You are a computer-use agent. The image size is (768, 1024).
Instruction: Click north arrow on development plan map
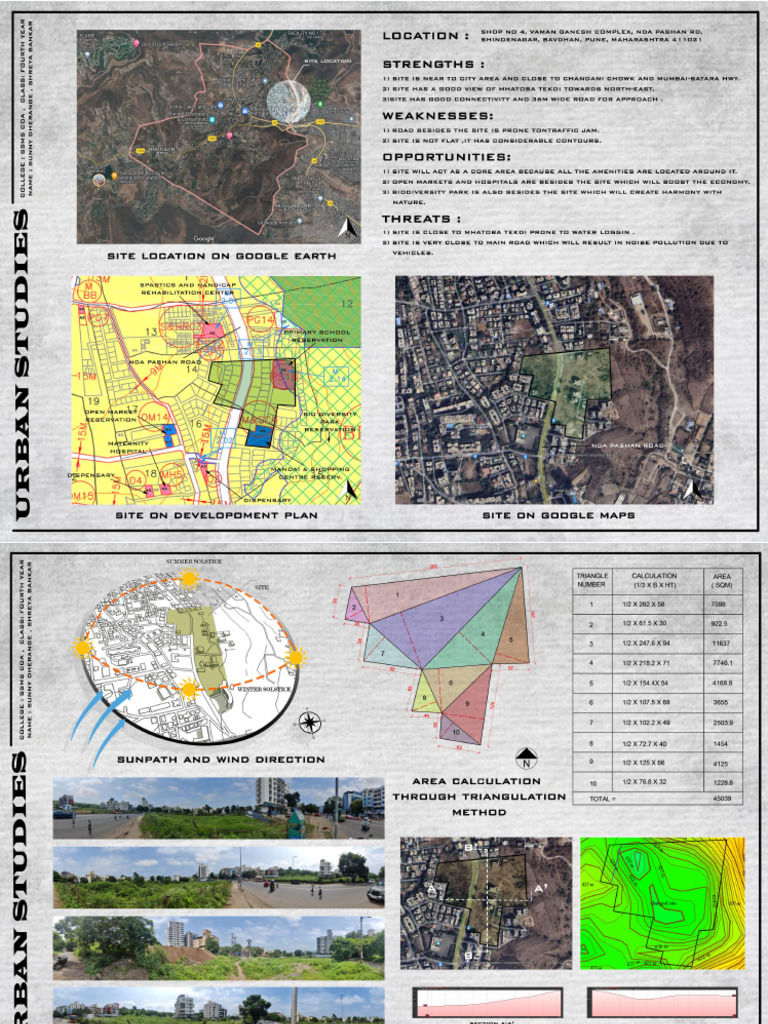(351, 490)
